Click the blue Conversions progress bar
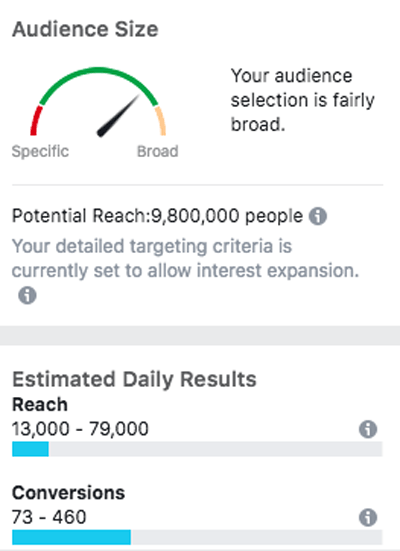400x551 pixels. coord(71,537)
